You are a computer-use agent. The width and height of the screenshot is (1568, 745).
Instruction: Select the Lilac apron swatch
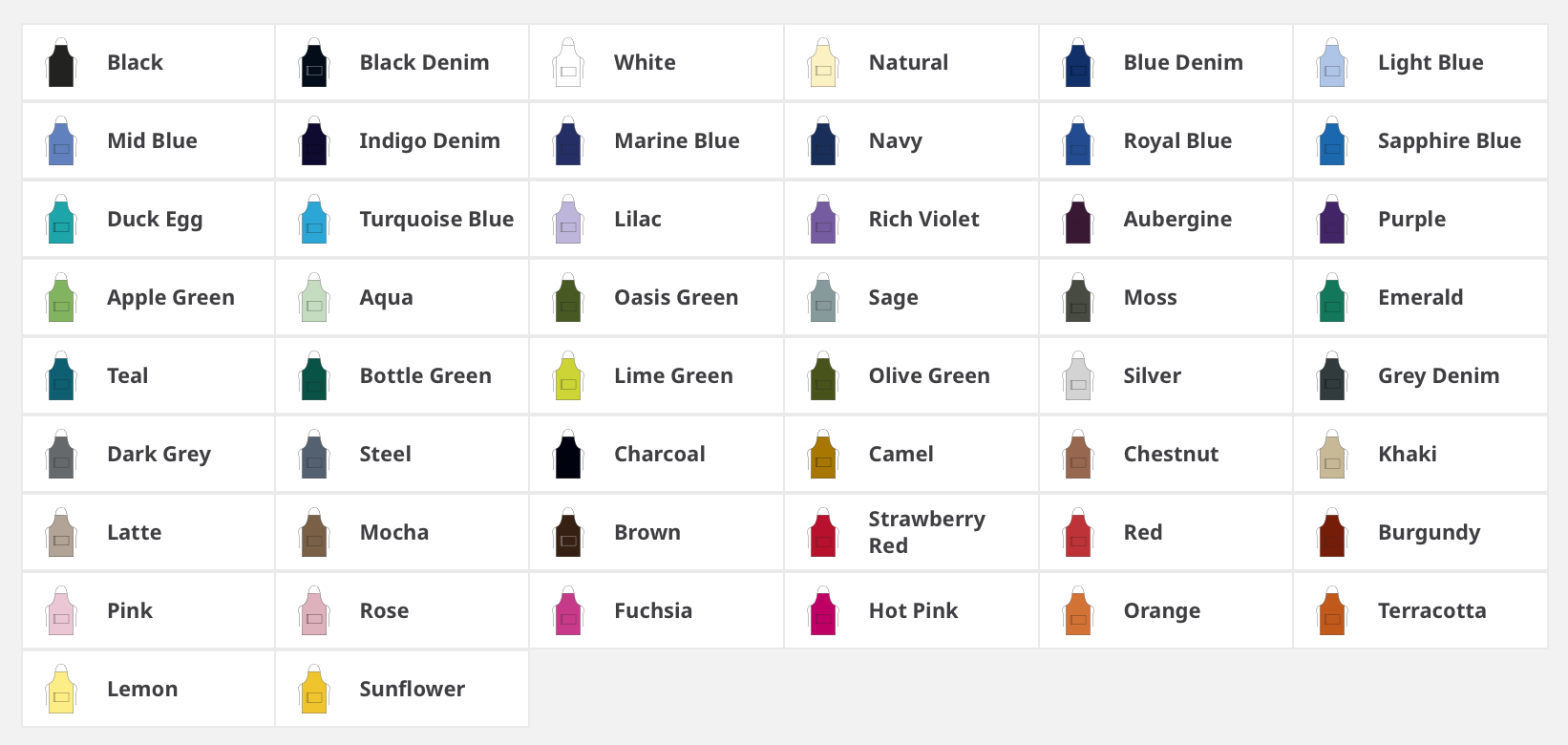tap(568, 219)
